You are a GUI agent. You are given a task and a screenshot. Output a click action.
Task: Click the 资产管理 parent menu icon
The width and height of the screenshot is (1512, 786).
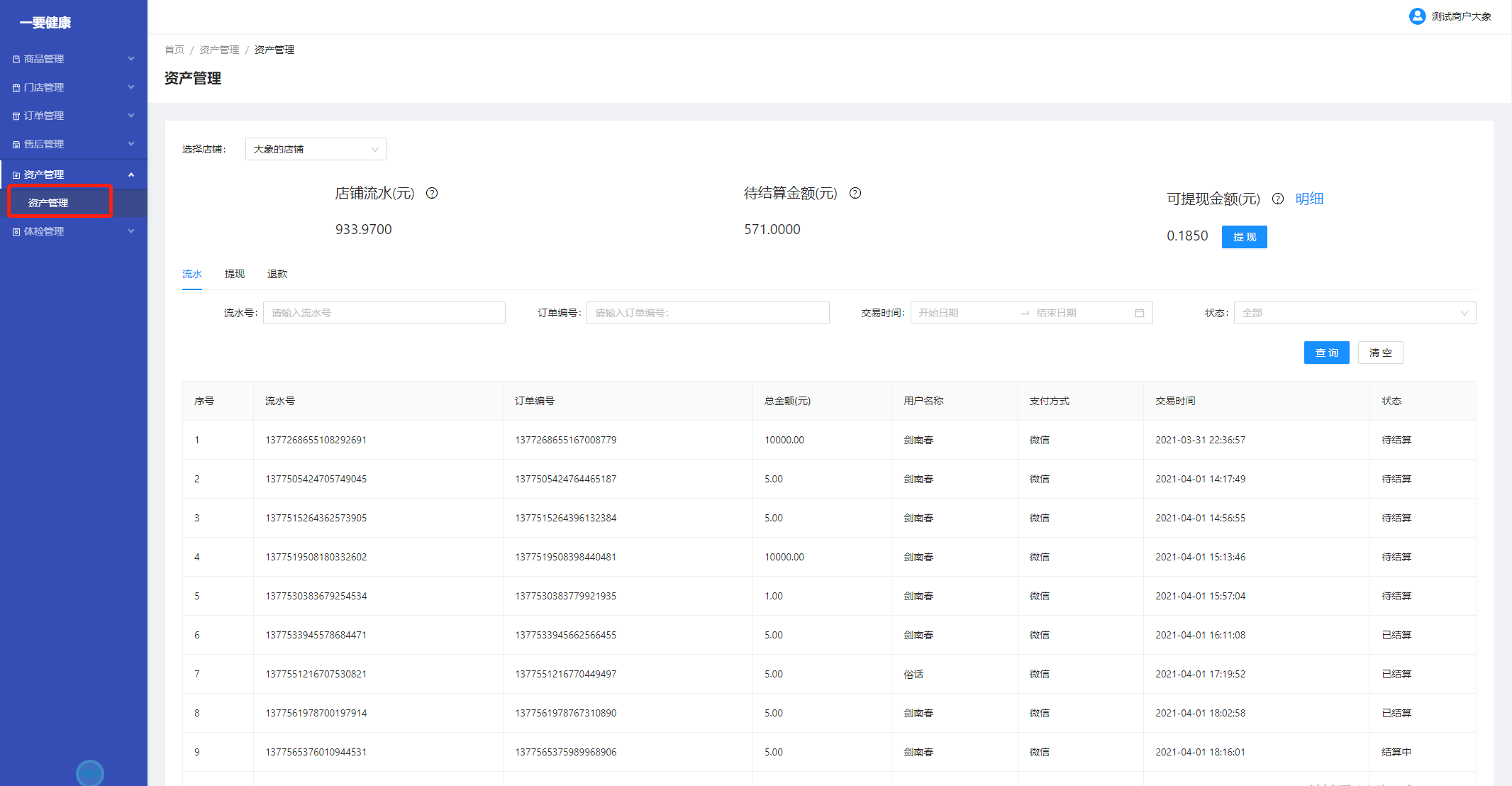(16, 175)
